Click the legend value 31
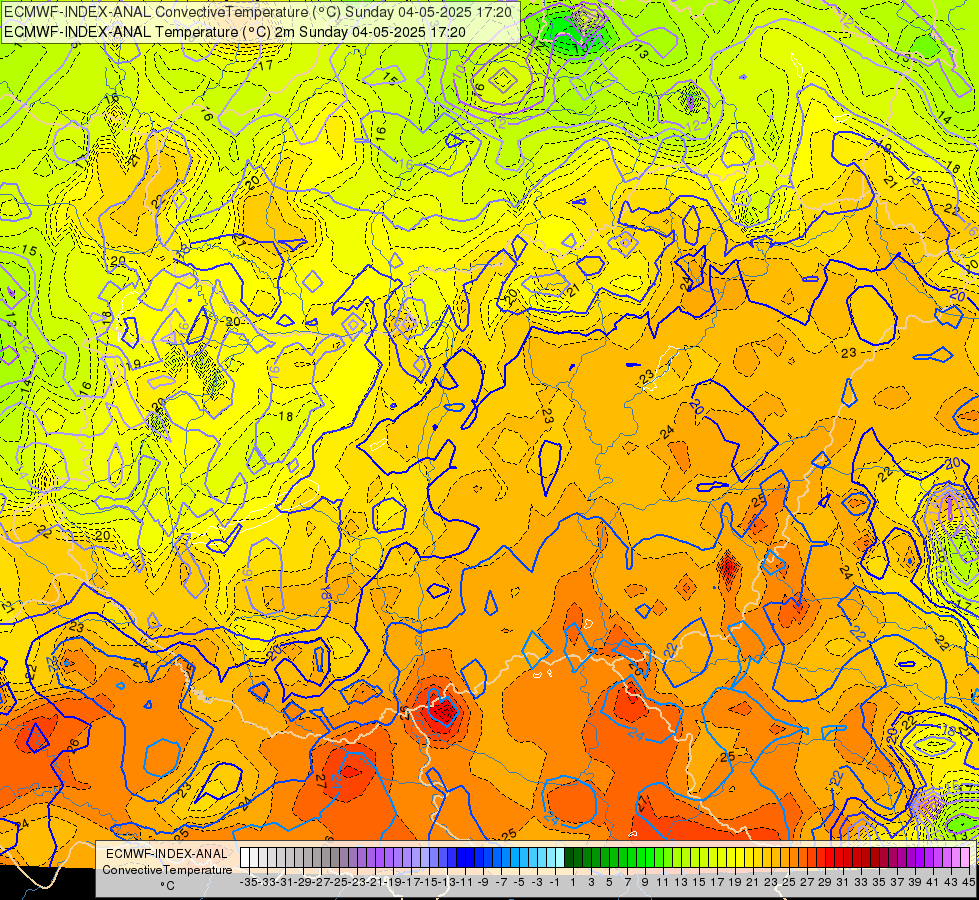 (x=842, y=882)
